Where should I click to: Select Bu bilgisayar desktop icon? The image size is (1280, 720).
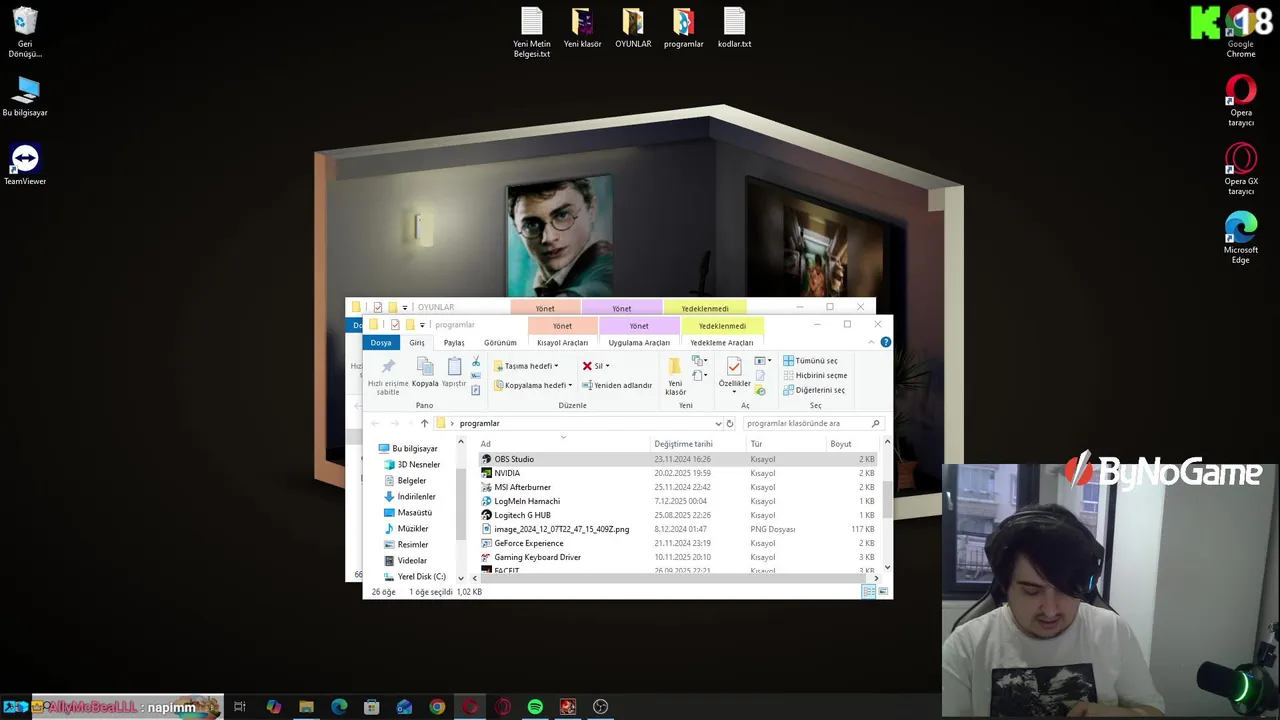click(25, 96)
